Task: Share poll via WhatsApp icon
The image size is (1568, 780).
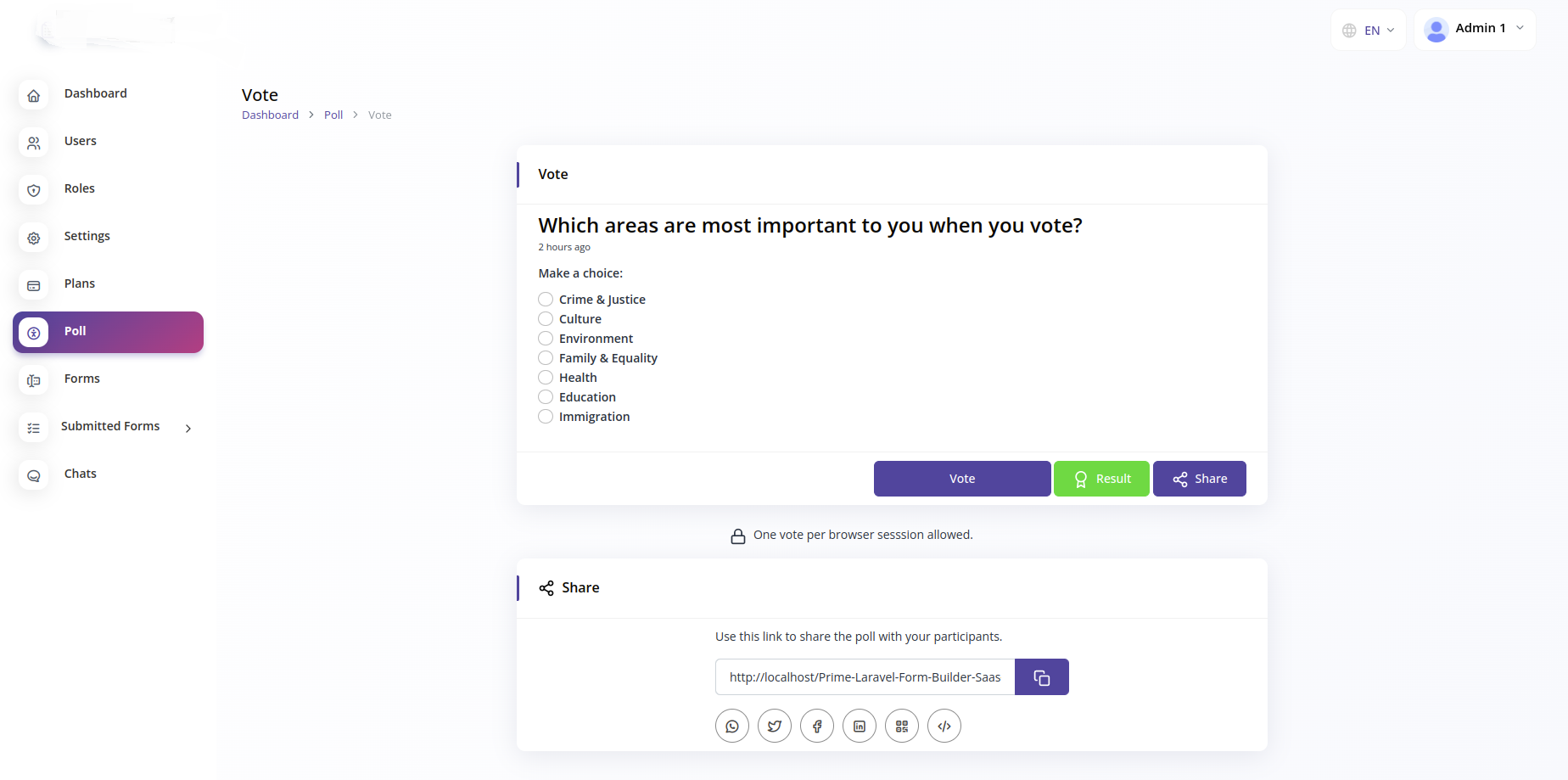Action: 732,727
